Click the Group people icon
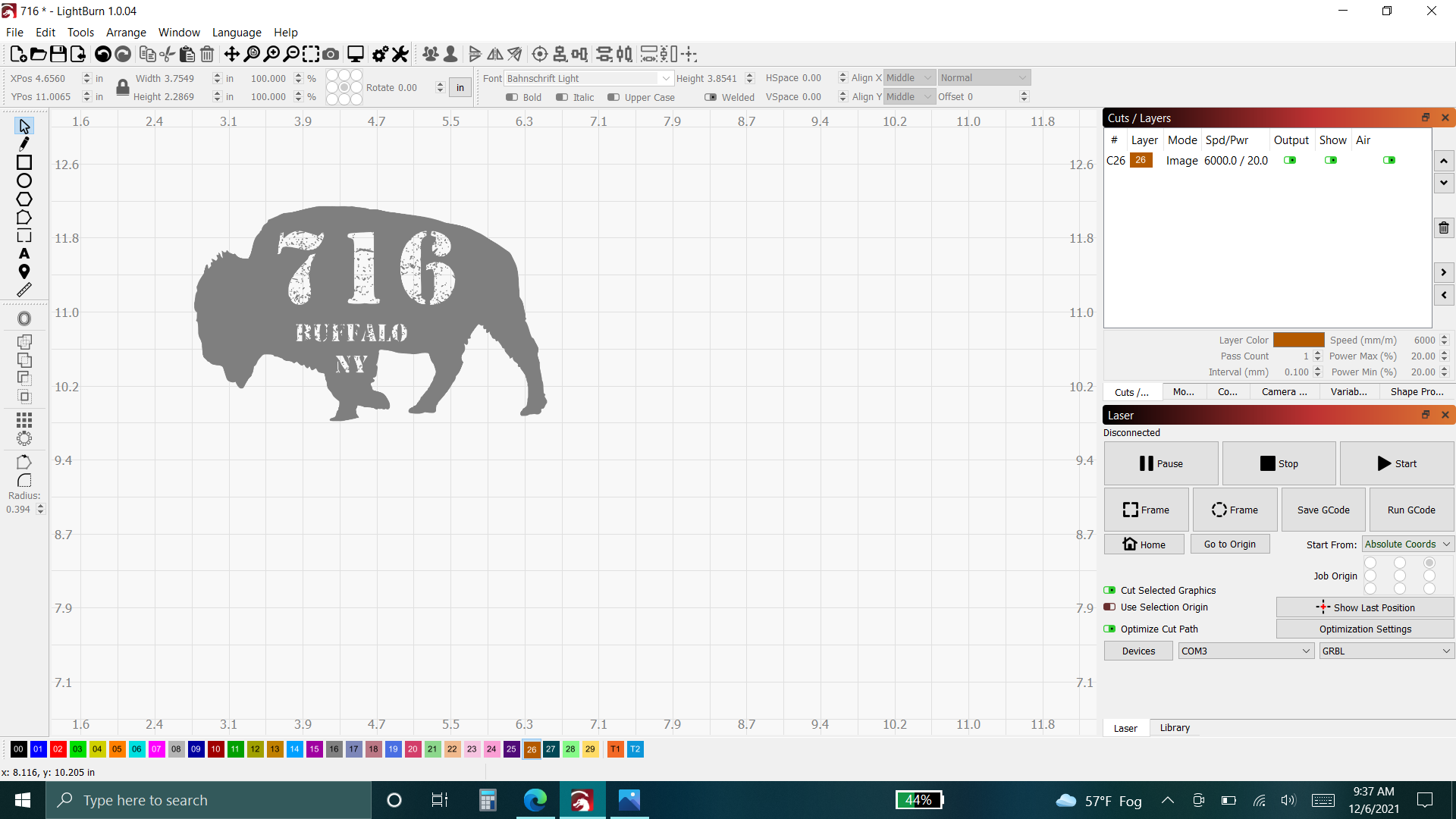This screenshot has height=819, width=1456. pos(430,54)
